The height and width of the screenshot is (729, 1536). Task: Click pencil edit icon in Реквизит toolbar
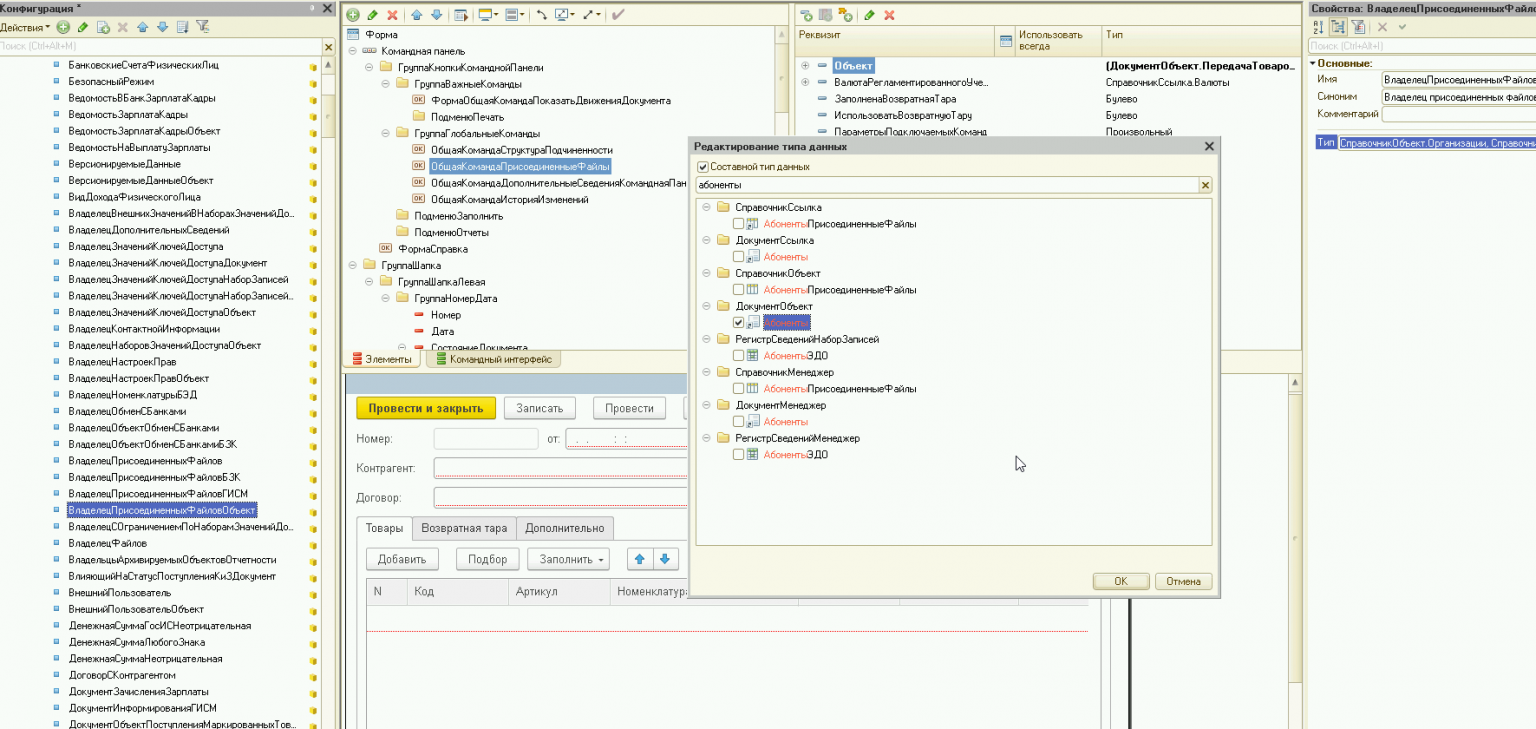[870, 15]
